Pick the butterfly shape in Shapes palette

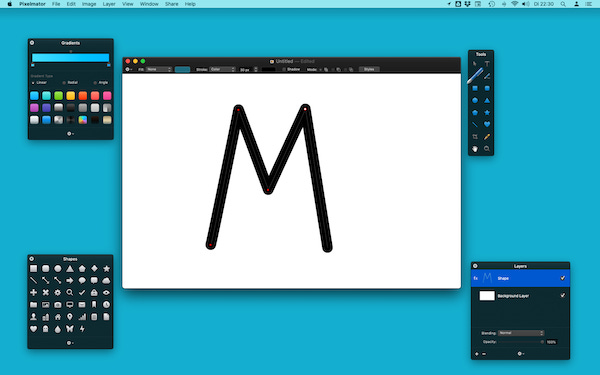tap(70, 329)
